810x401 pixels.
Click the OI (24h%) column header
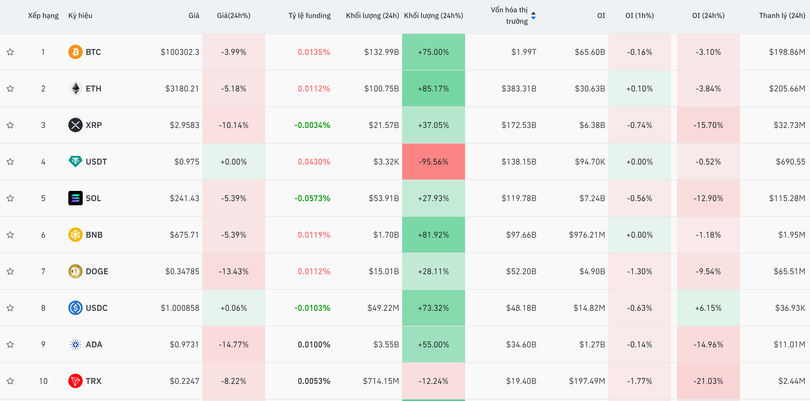click(708, 16)
